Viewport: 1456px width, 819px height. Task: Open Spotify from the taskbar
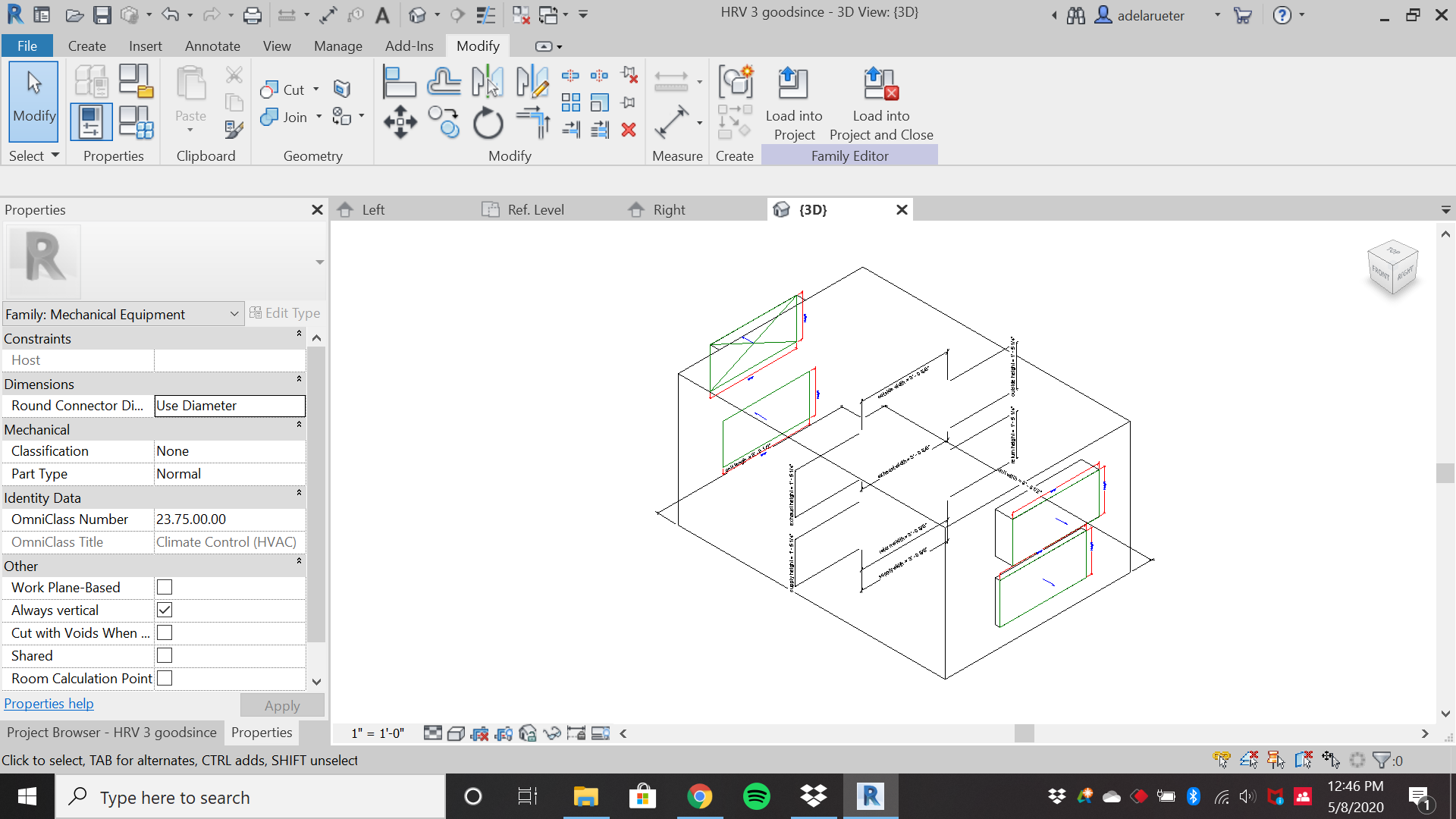(x=757, y=796)
